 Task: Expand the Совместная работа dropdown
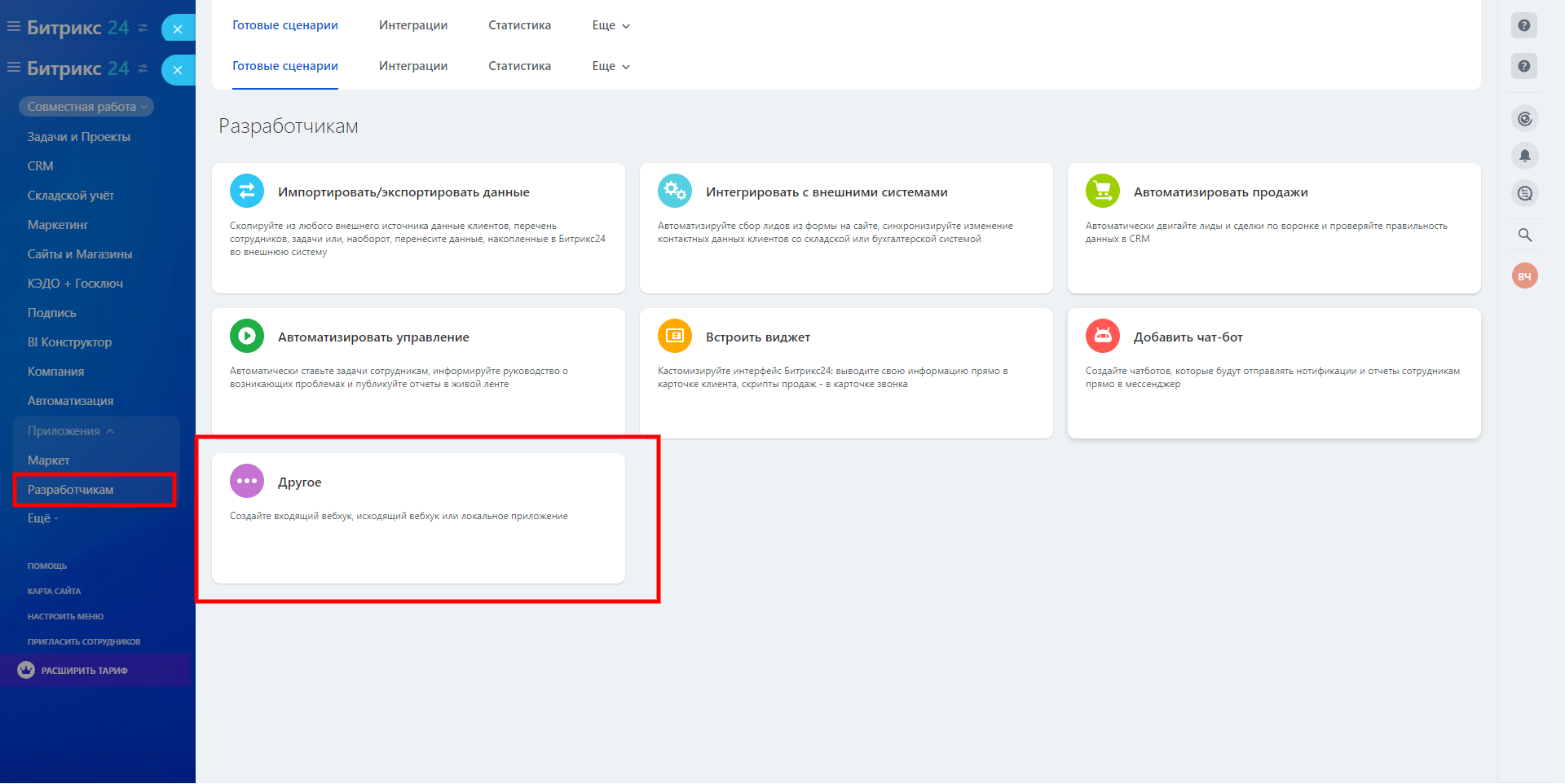86,107
